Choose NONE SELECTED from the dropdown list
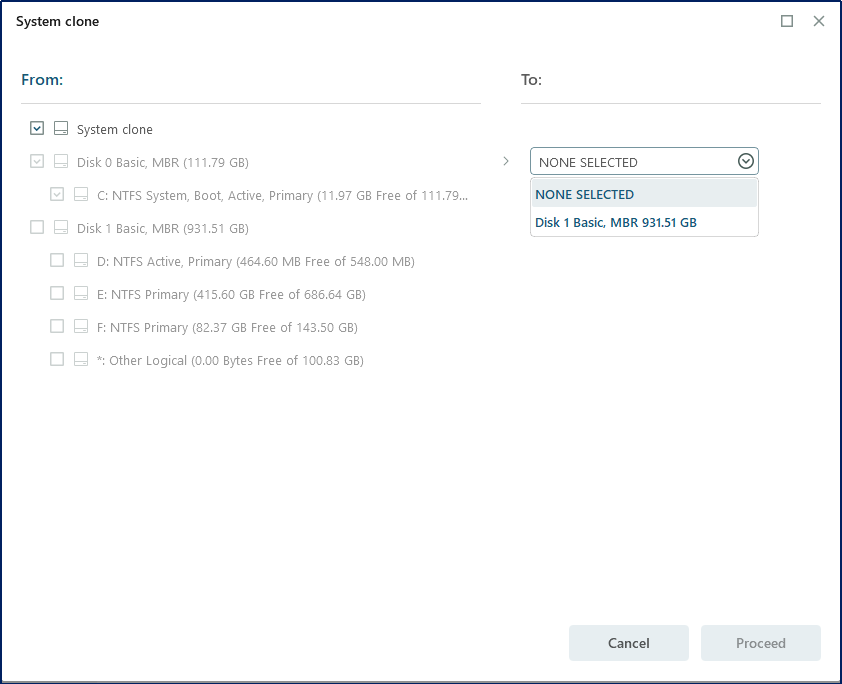This screenshot has height=684, width=842. coord(644,194)
